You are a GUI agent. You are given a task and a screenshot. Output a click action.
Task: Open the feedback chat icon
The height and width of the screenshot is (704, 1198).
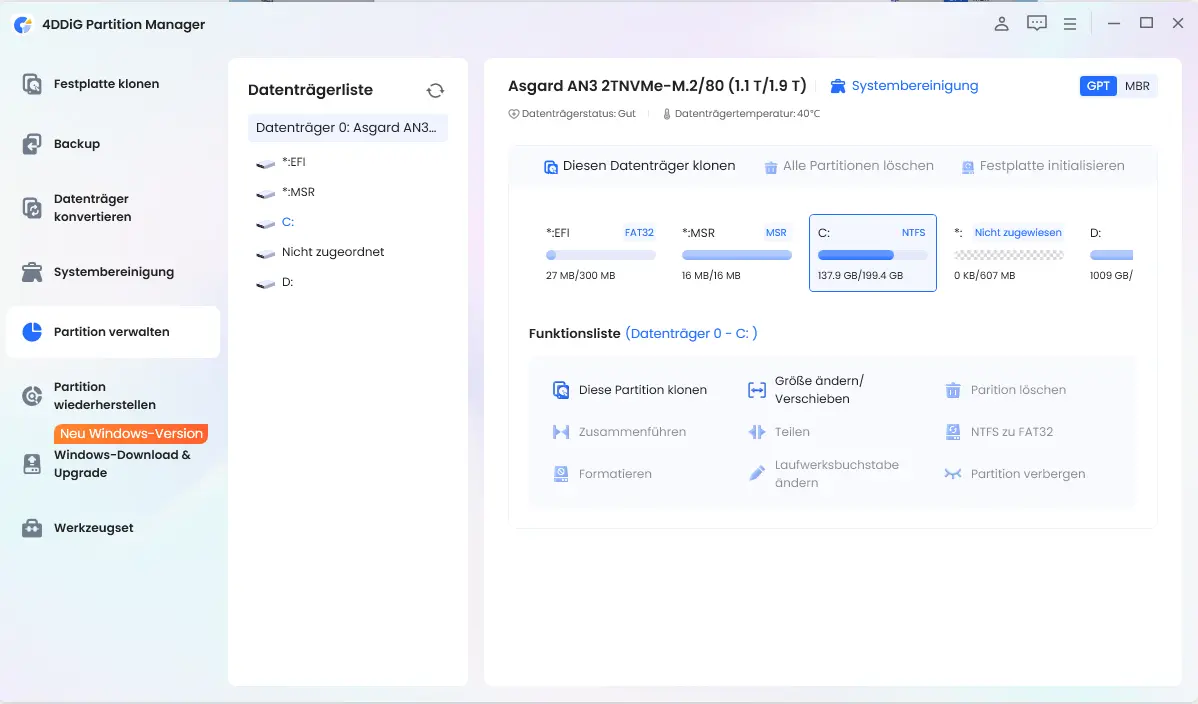pyautogui.click(x=1037, y=24)
